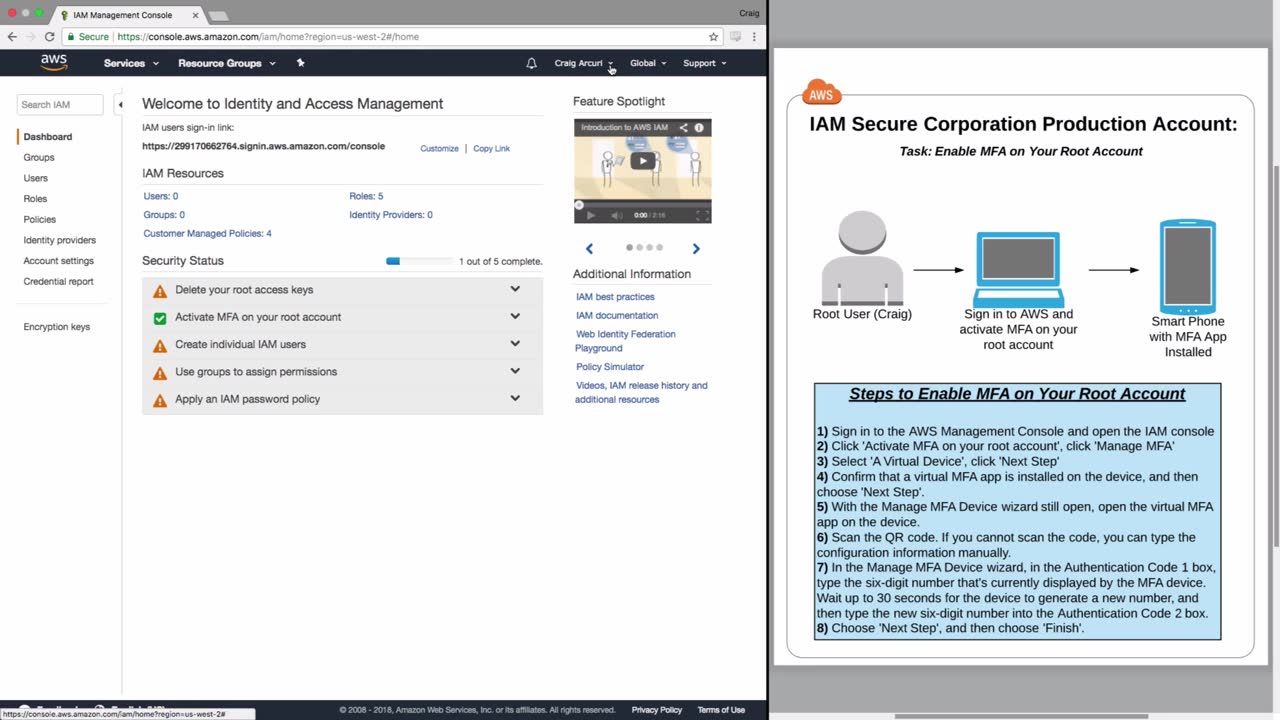Reload the page with refresh icon

(x=49, y=37)
